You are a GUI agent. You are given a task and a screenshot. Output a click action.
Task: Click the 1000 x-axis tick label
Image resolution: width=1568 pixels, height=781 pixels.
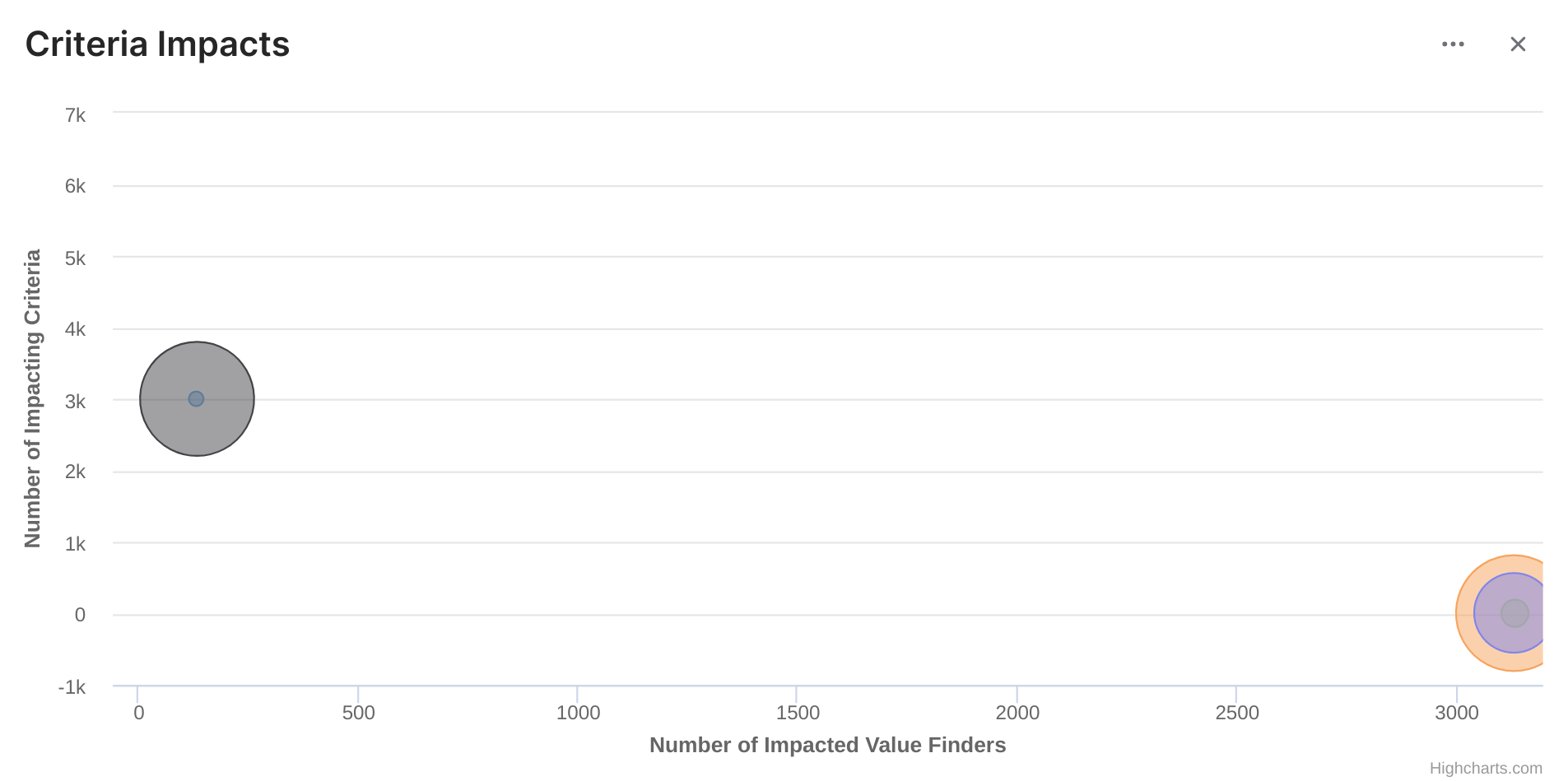click(x=578, y=713)
